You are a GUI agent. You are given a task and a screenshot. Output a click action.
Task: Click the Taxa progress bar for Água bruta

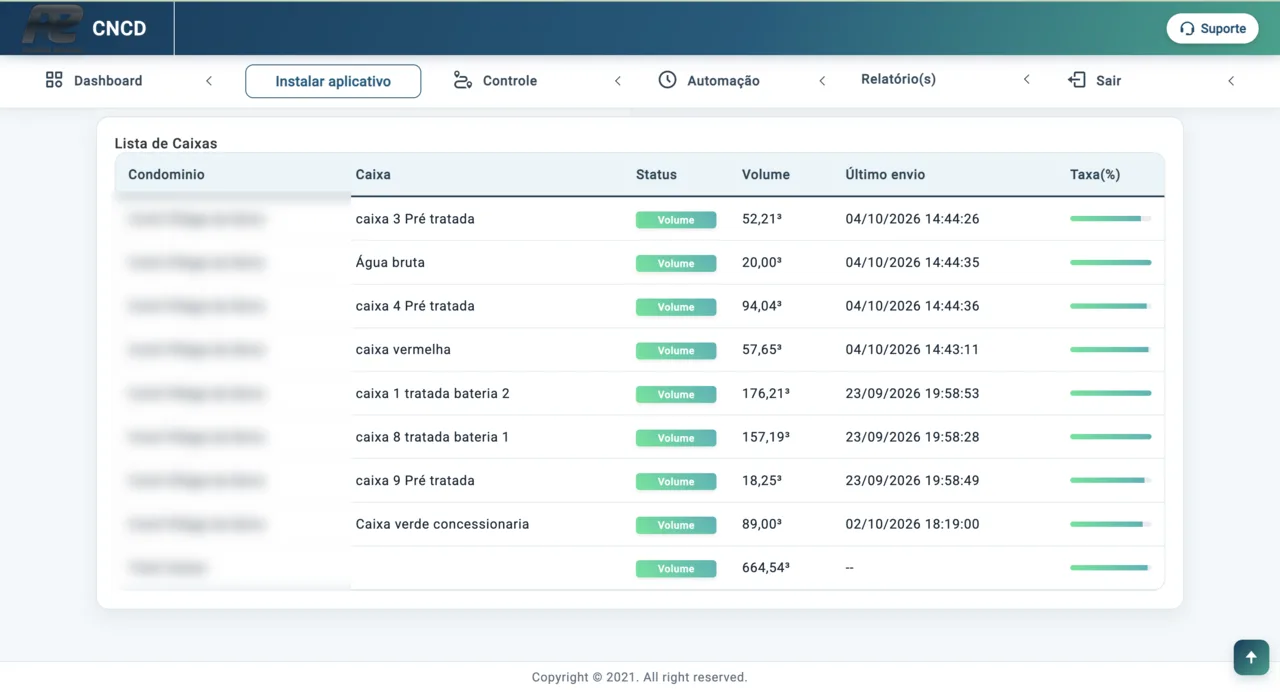click(x=1110, y=262)
